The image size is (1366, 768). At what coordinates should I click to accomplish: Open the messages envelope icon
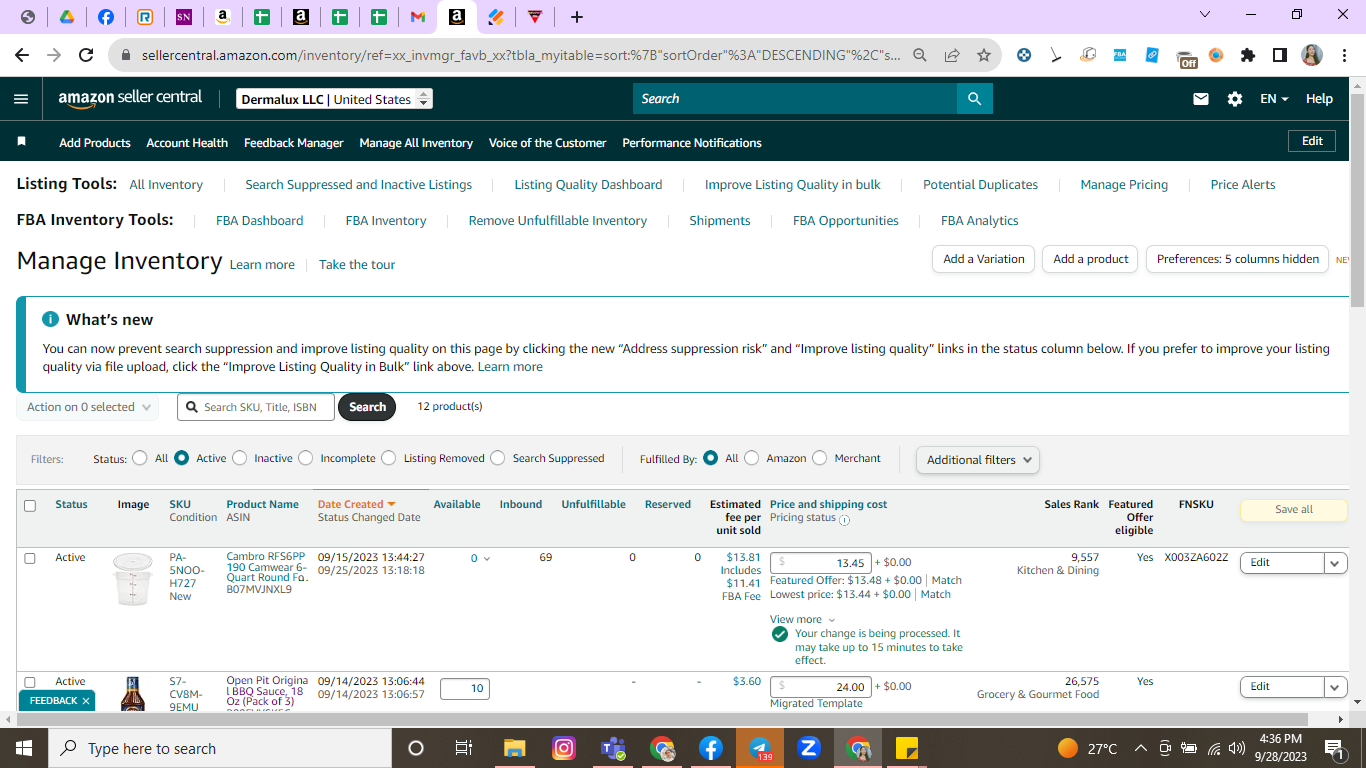pyautogui.click(x=1201, y=99)
